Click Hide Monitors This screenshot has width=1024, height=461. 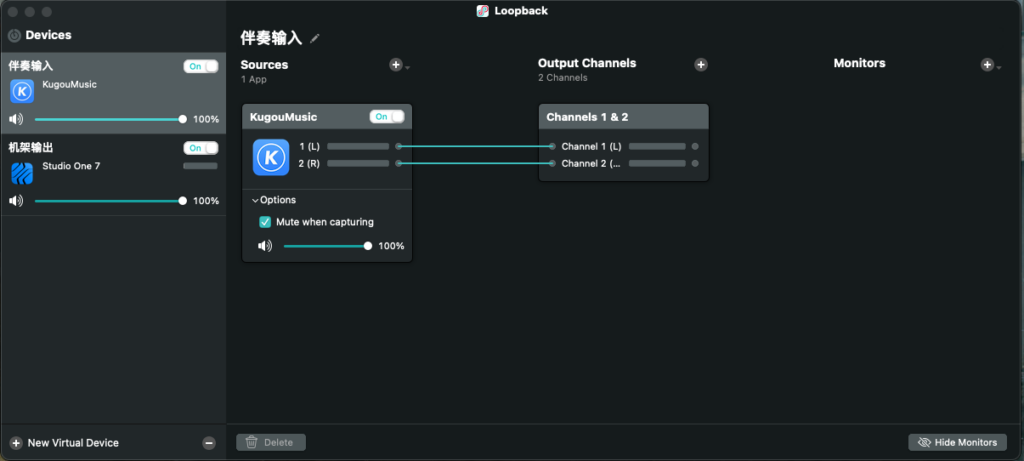957,442
